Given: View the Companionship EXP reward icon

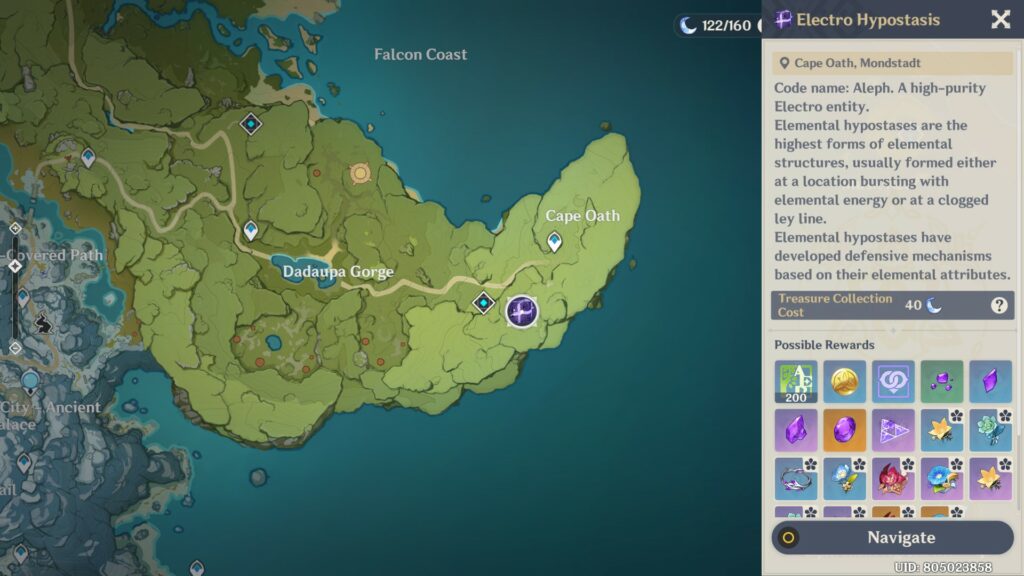Looking at the screenshot, I should 893,382.
